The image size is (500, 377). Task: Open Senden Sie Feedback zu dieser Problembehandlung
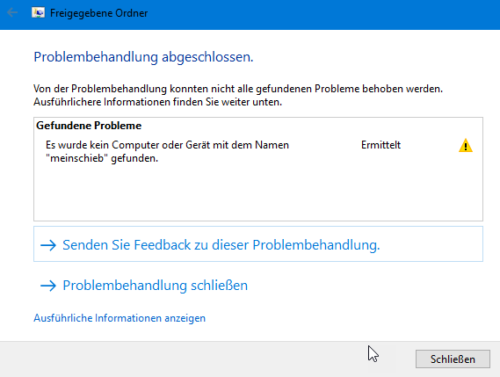coord(258,244)
